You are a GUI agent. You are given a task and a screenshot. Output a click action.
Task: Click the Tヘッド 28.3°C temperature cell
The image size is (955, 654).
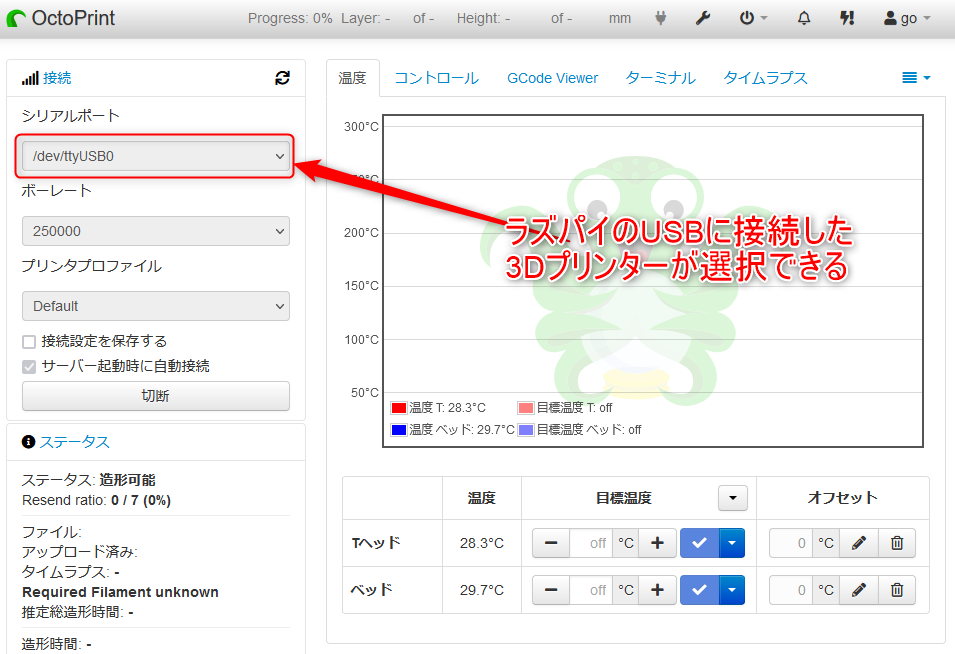click(482, 543)
